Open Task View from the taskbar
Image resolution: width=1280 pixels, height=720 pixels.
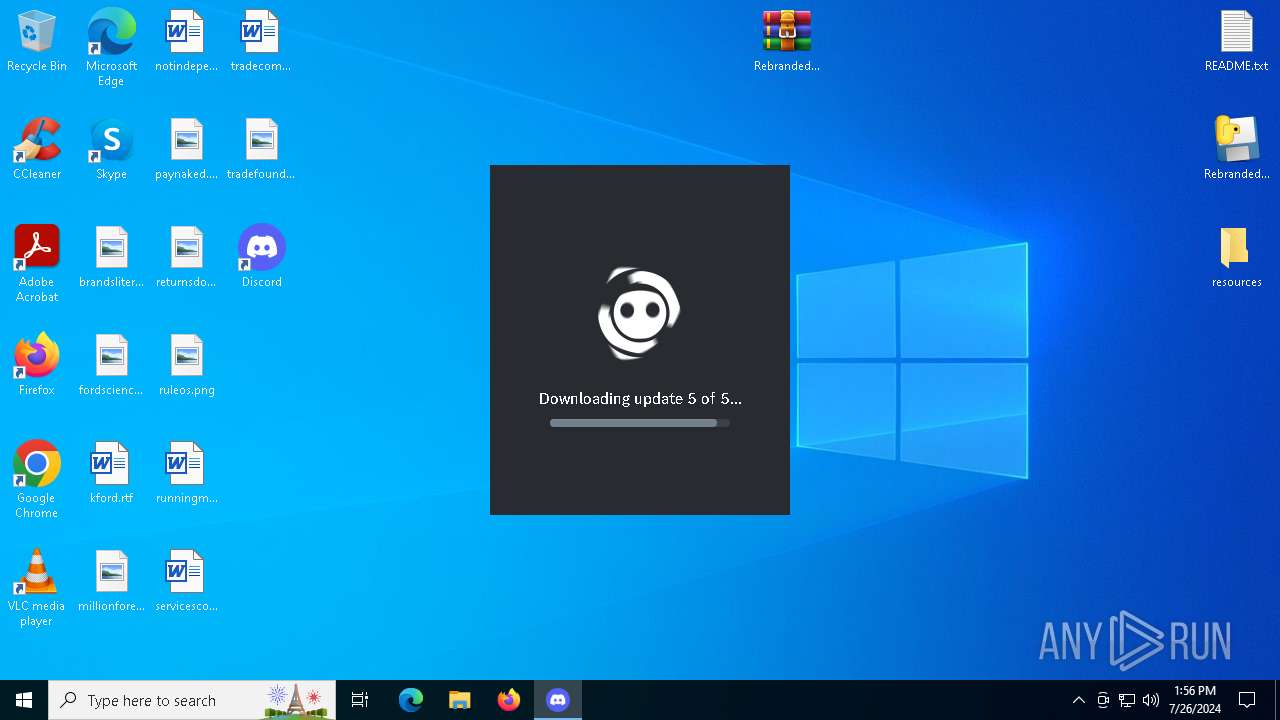click(360, 700)
